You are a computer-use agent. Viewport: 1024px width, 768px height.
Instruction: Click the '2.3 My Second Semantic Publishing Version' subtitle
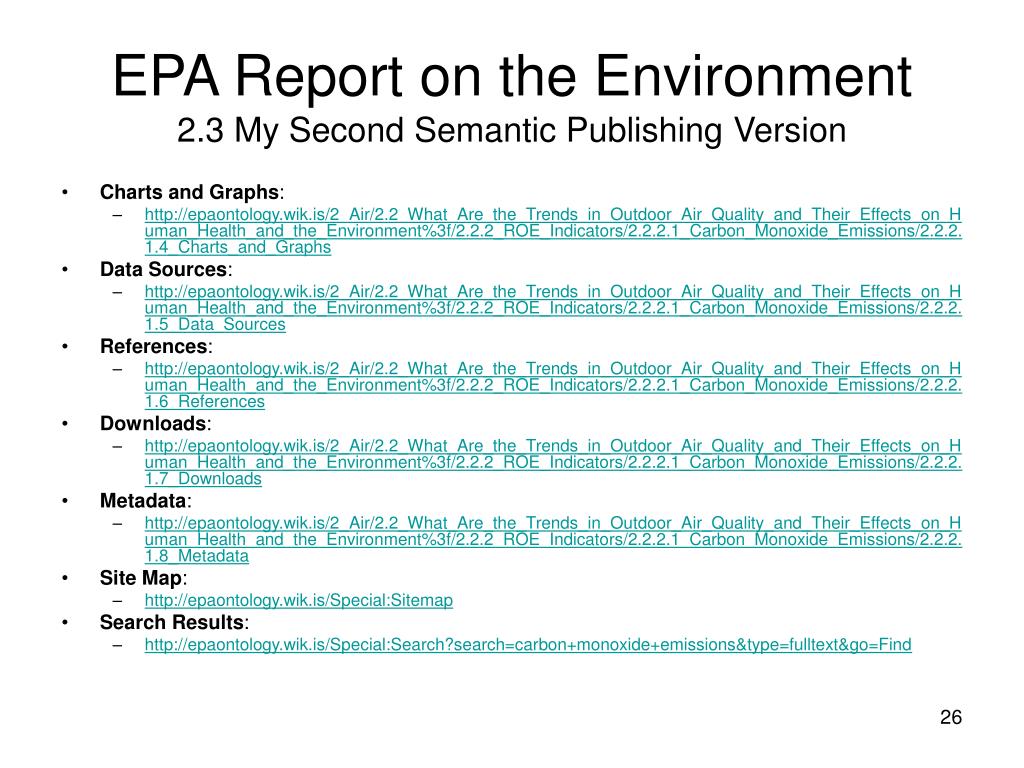point(511,130)
